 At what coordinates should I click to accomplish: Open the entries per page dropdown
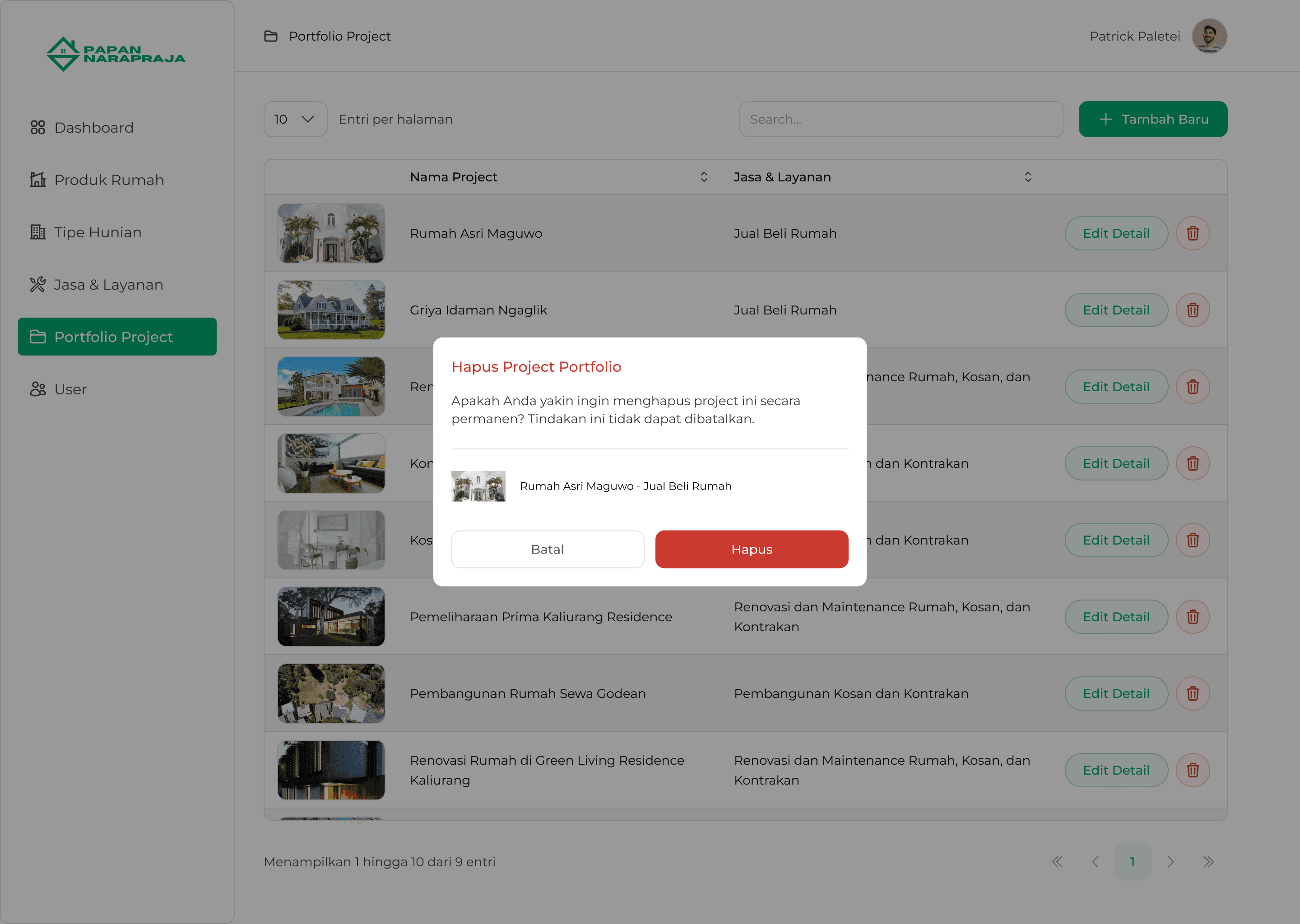[x=295, y=120]
